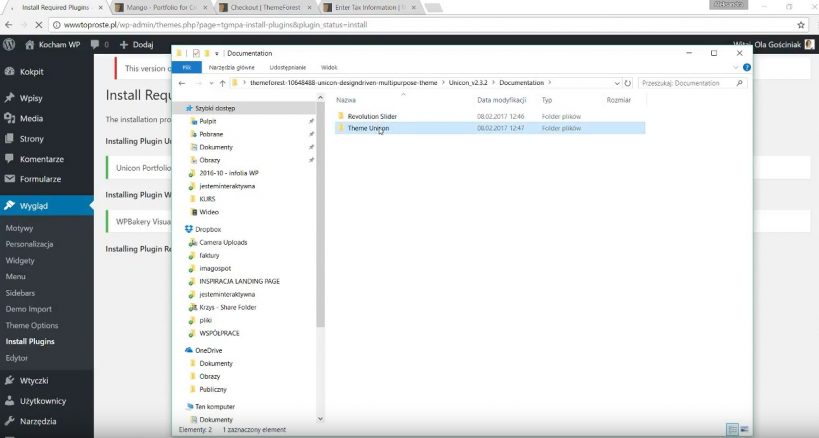Sort files by Nazwa column
The width and height of the screenshot is (819, 438).
(346, 100)
